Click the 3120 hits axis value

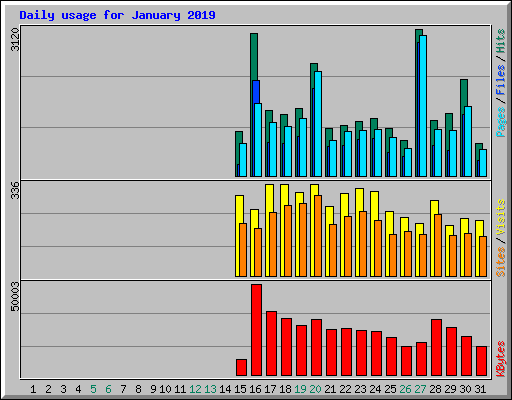pos(15,40)
